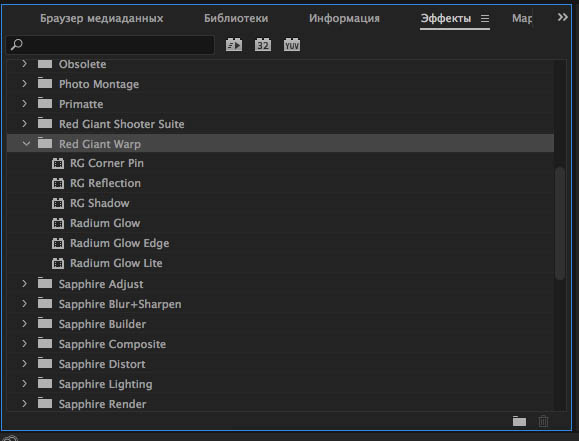Expand the Sapphire Adjust chevron
The height and width of the screenshot is (441, 579).
click(24, 284)
